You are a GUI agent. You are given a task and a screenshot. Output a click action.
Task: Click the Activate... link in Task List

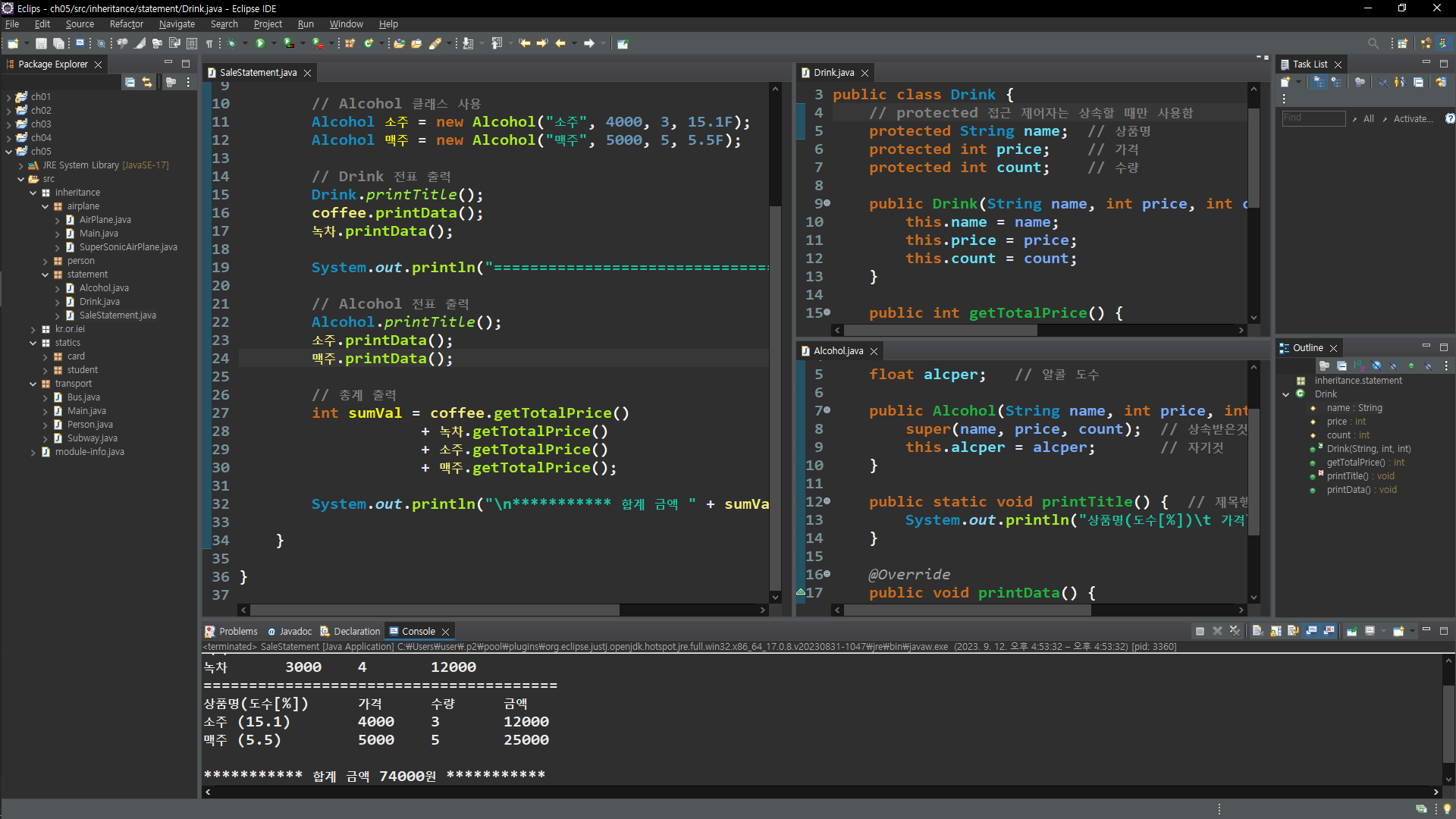pos(1413,118)
